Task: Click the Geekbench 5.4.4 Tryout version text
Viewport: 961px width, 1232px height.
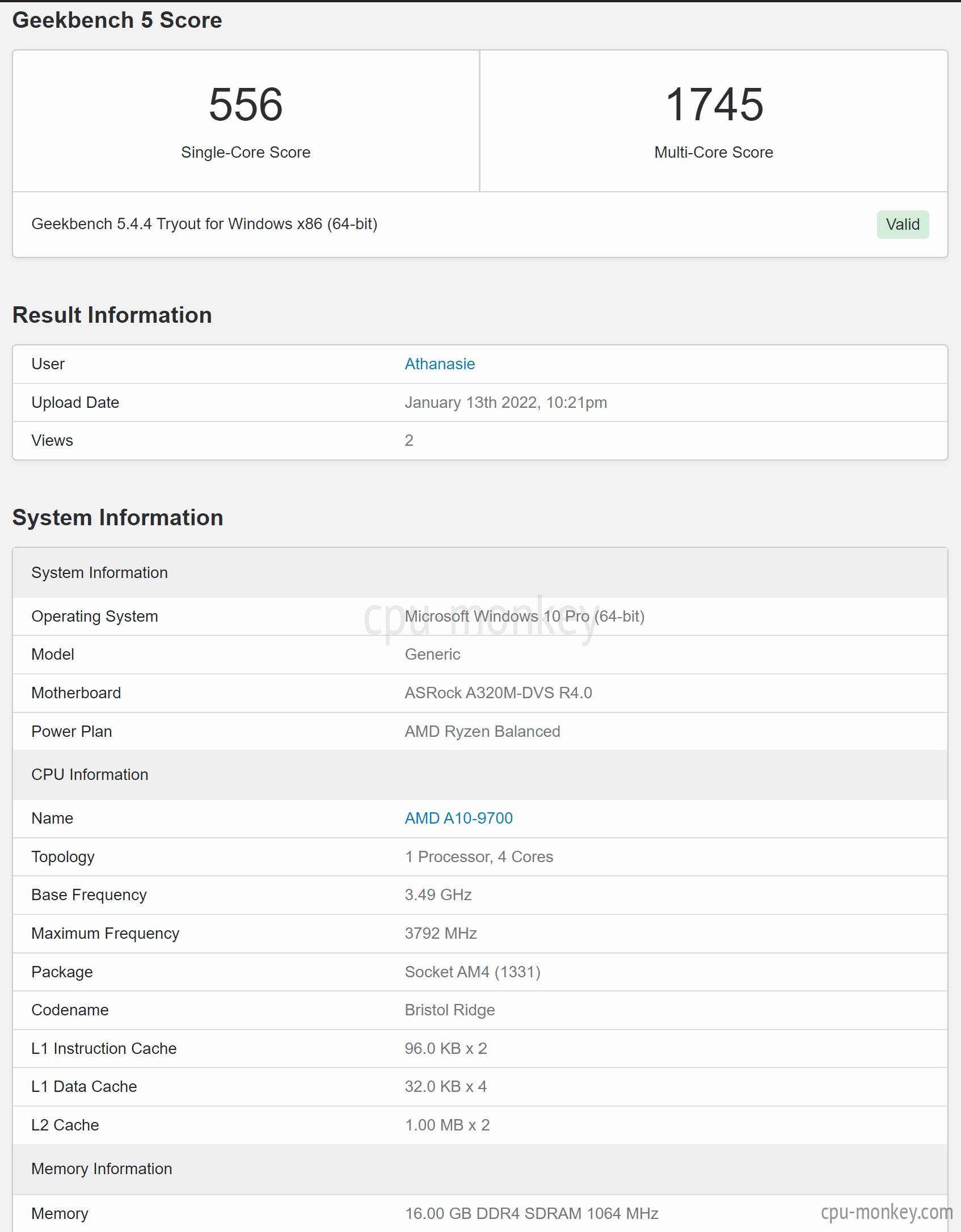Action: point(204,224)
